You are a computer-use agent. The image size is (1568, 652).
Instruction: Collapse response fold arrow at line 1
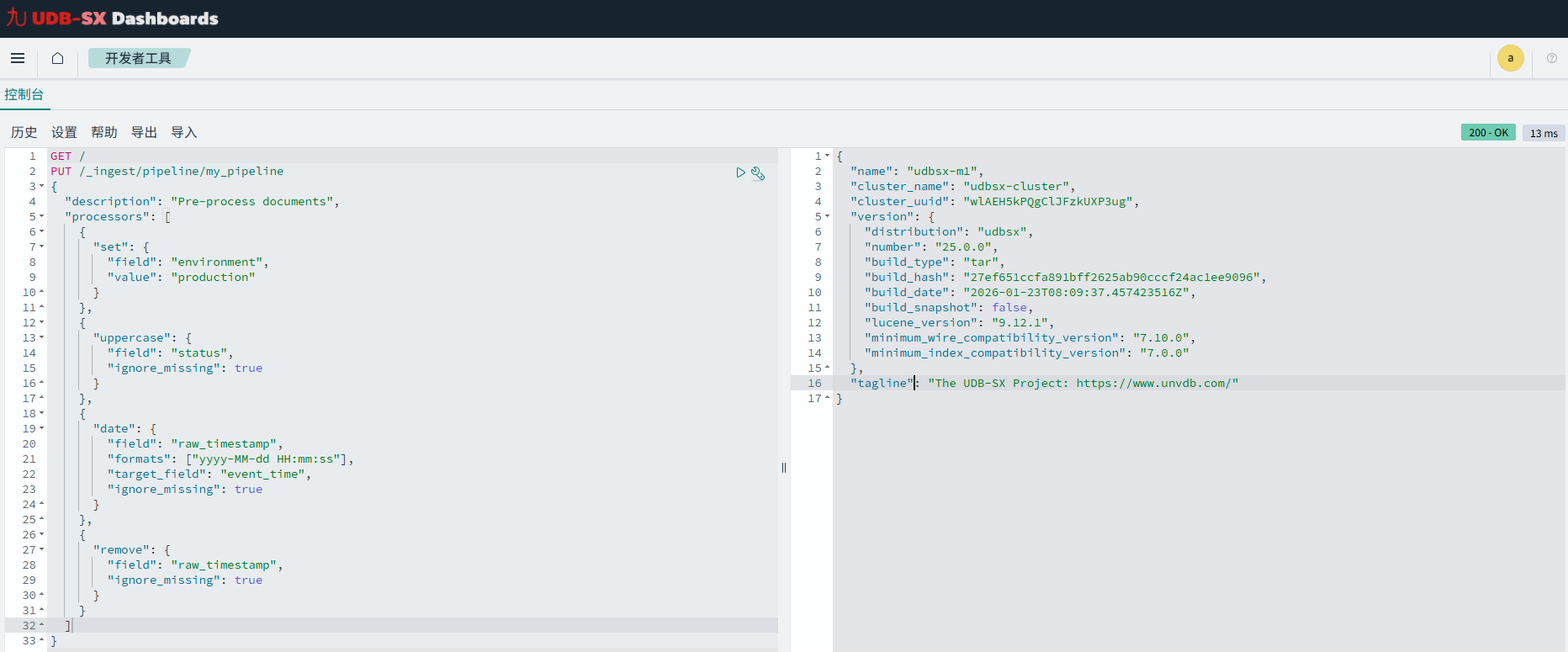(x=827, y=156)
